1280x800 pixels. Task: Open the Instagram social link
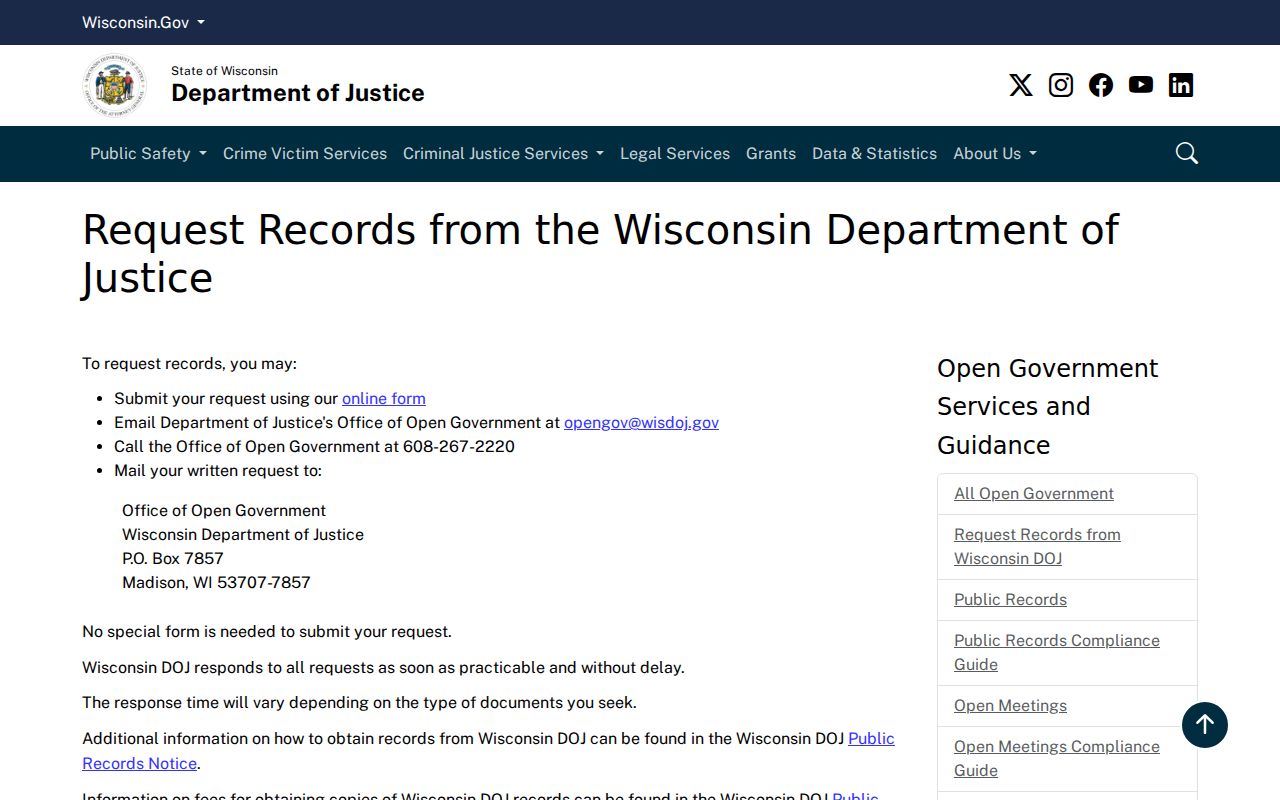[x=1061, y=85]
